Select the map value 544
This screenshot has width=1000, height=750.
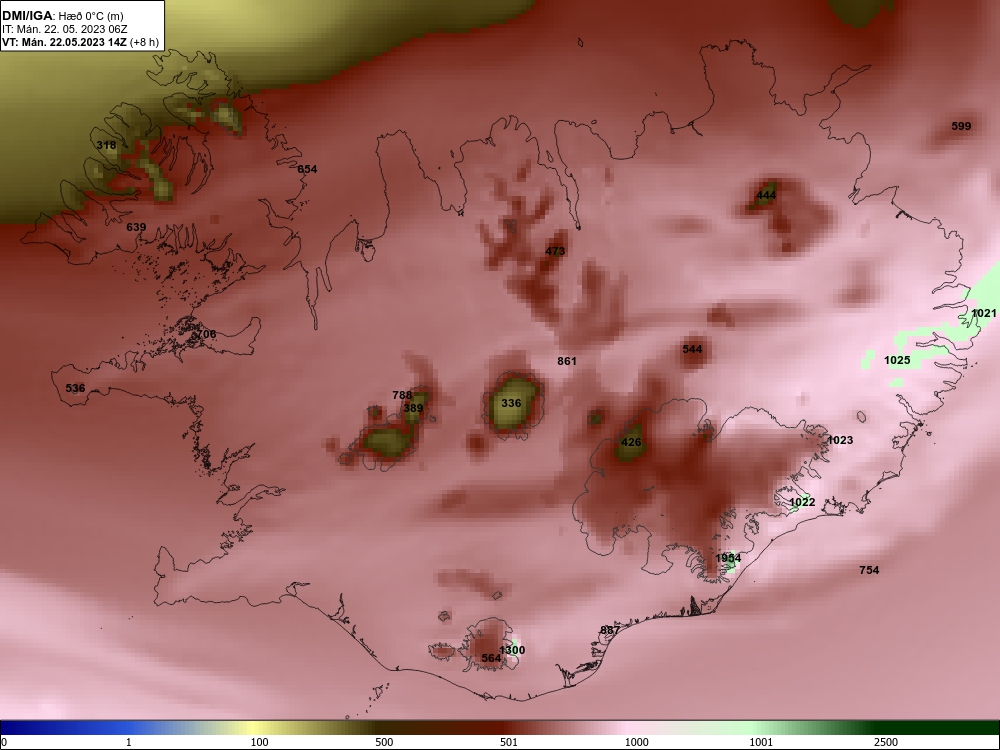pos(693,349)
